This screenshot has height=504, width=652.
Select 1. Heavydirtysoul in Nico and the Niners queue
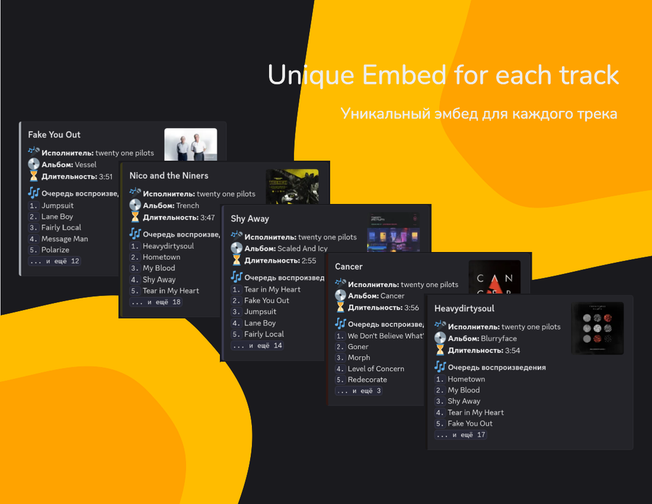tap(162, 246)
